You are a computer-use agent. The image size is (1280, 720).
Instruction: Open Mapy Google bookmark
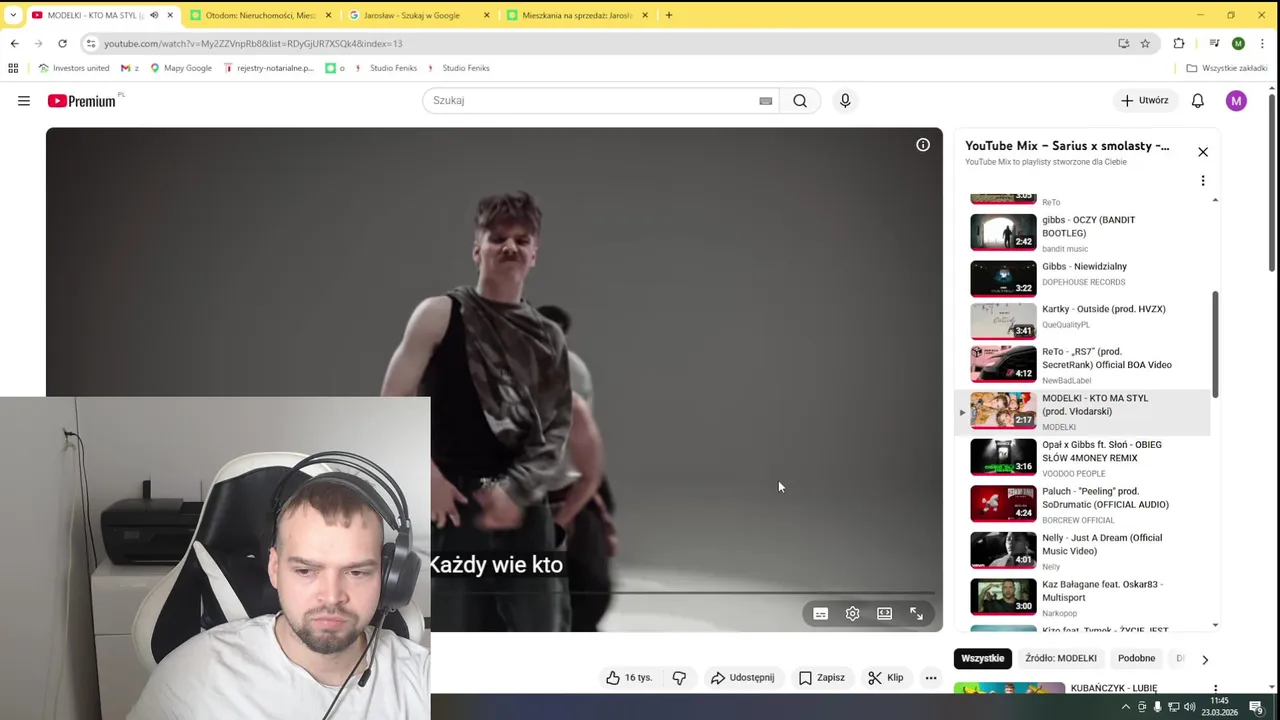pos(181,68)
